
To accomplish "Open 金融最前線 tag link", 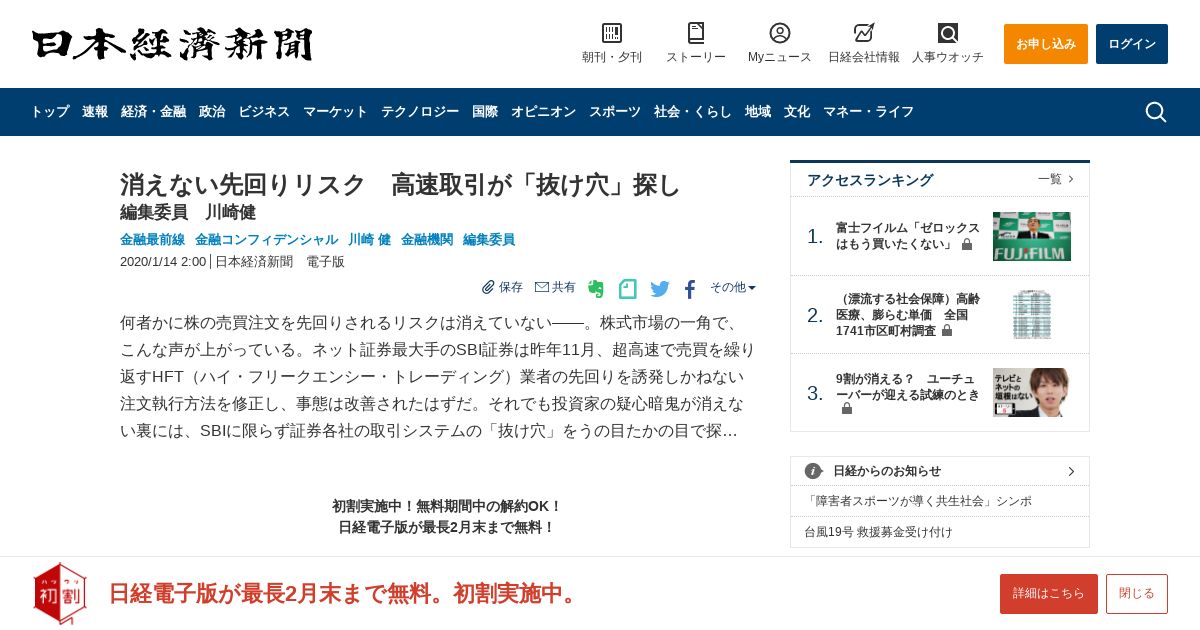I will 152,240.
